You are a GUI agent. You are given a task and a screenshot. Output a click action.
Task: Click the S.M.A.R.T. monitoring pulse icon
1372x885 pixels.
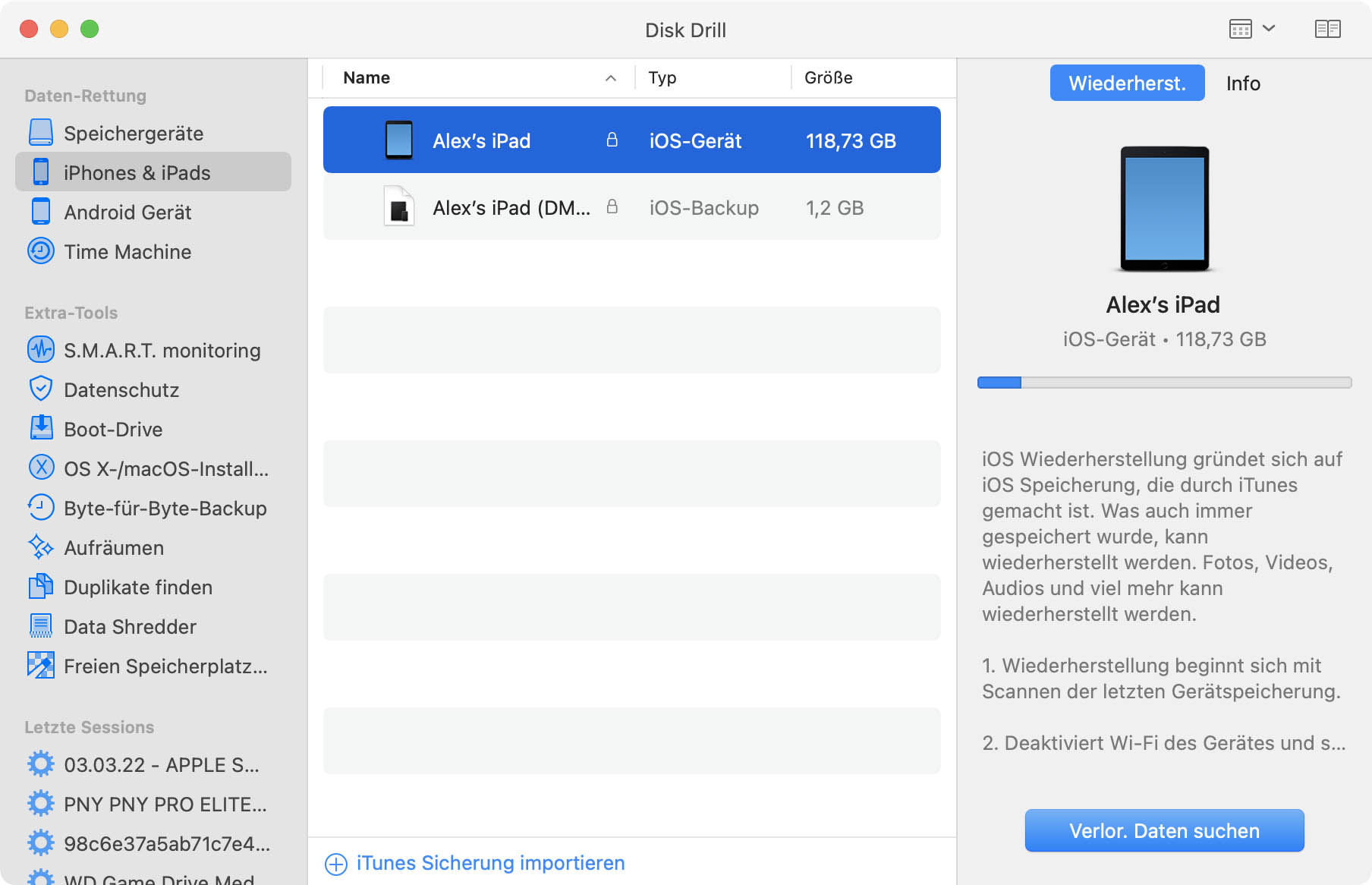pyautogui.click(x=41, y=350)
